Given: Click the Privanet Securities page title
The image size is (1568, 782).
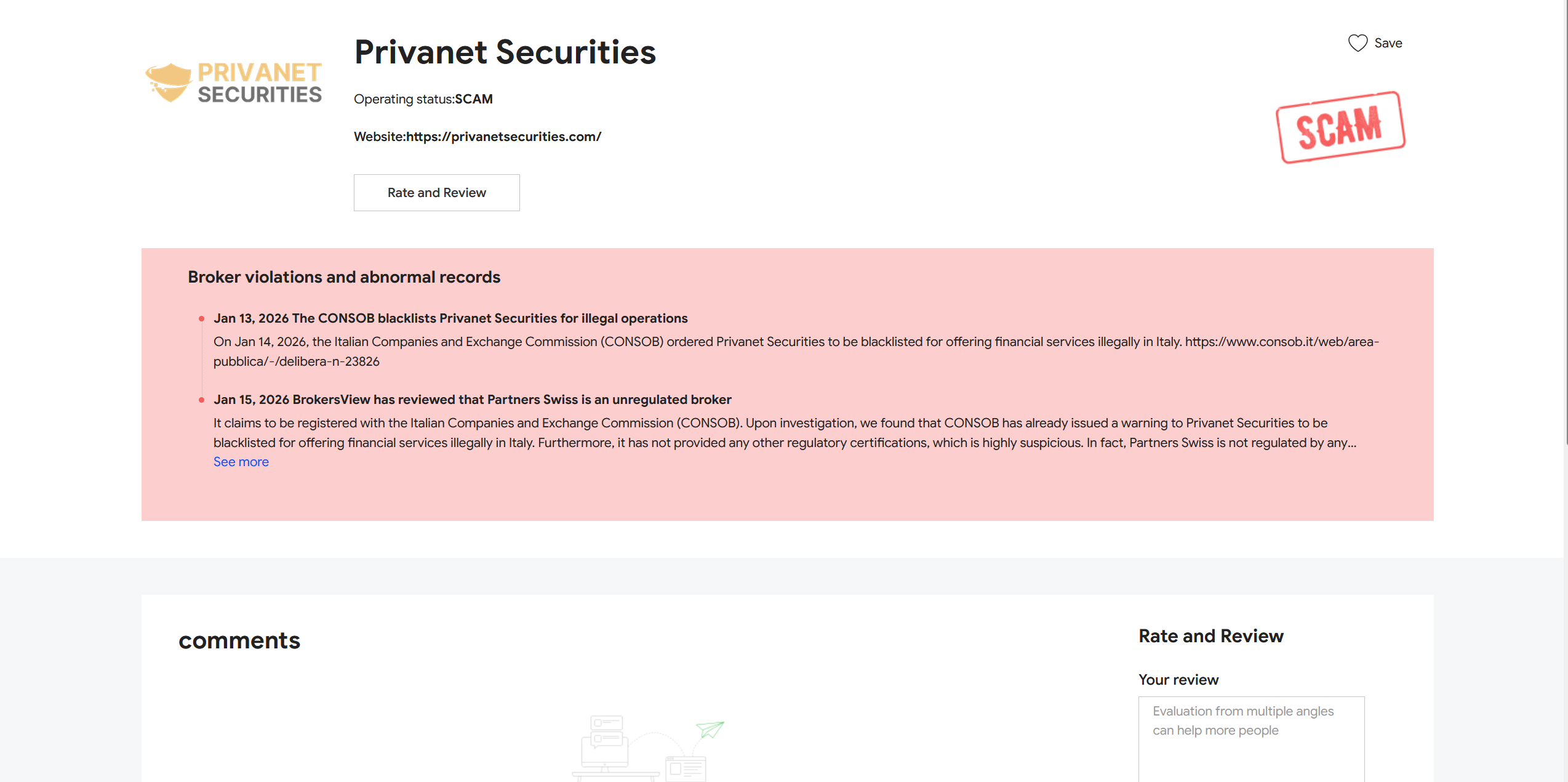Looking at the screenshot, I should [x=505, y=52].
